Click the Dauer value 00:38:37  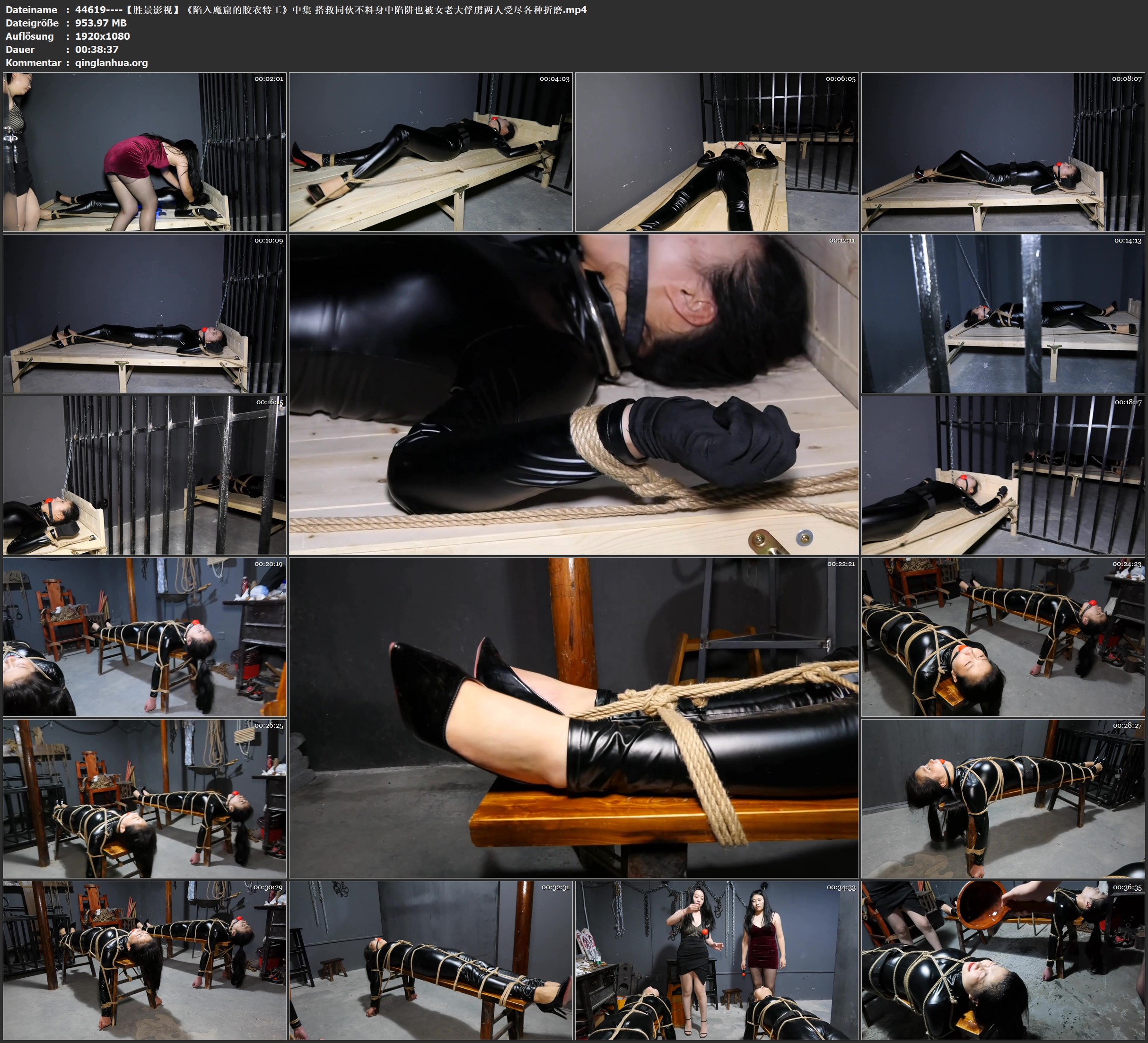97,50
